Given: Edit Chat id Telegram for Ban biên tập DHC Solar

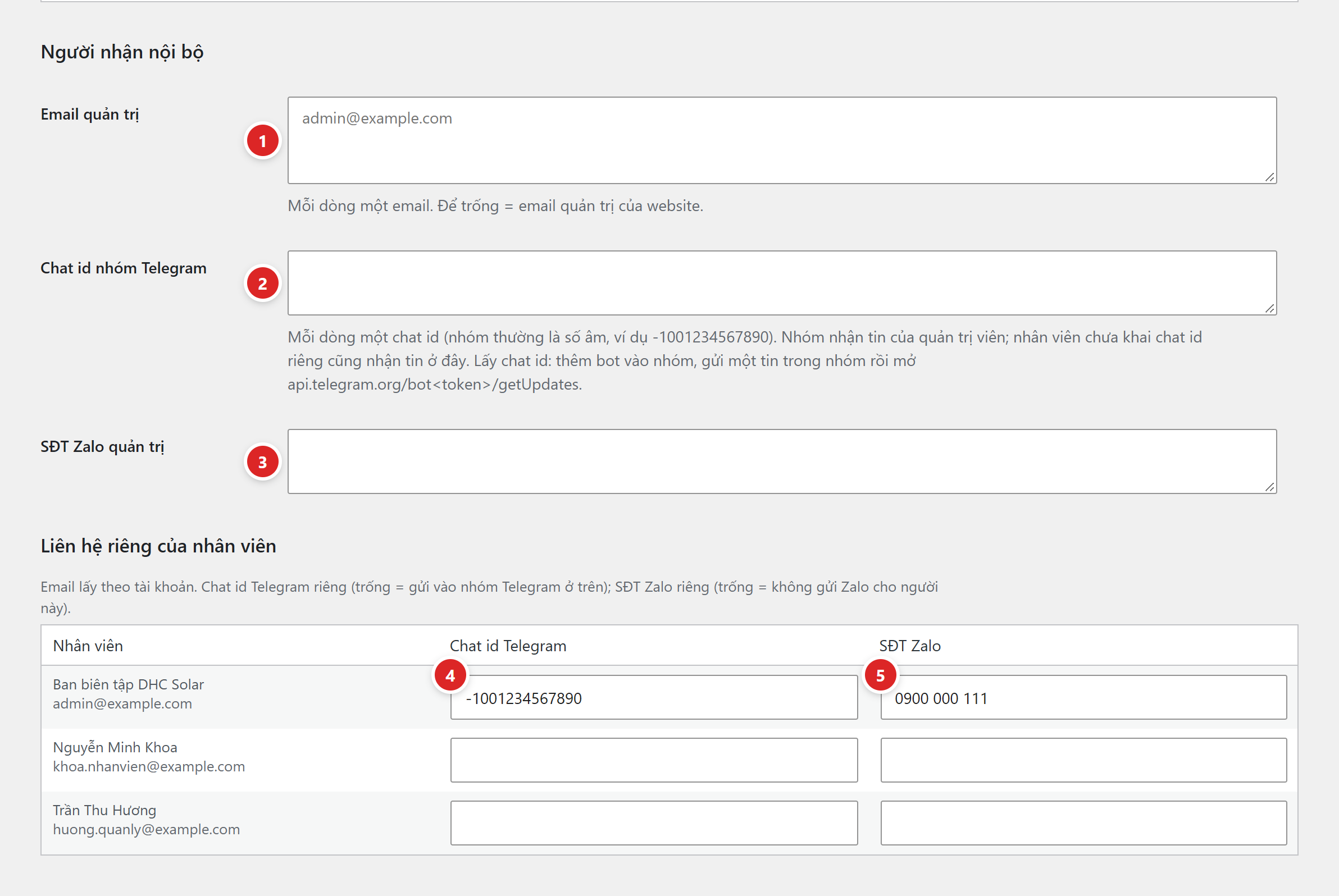Looking at the screenshot, I should 653,697.
